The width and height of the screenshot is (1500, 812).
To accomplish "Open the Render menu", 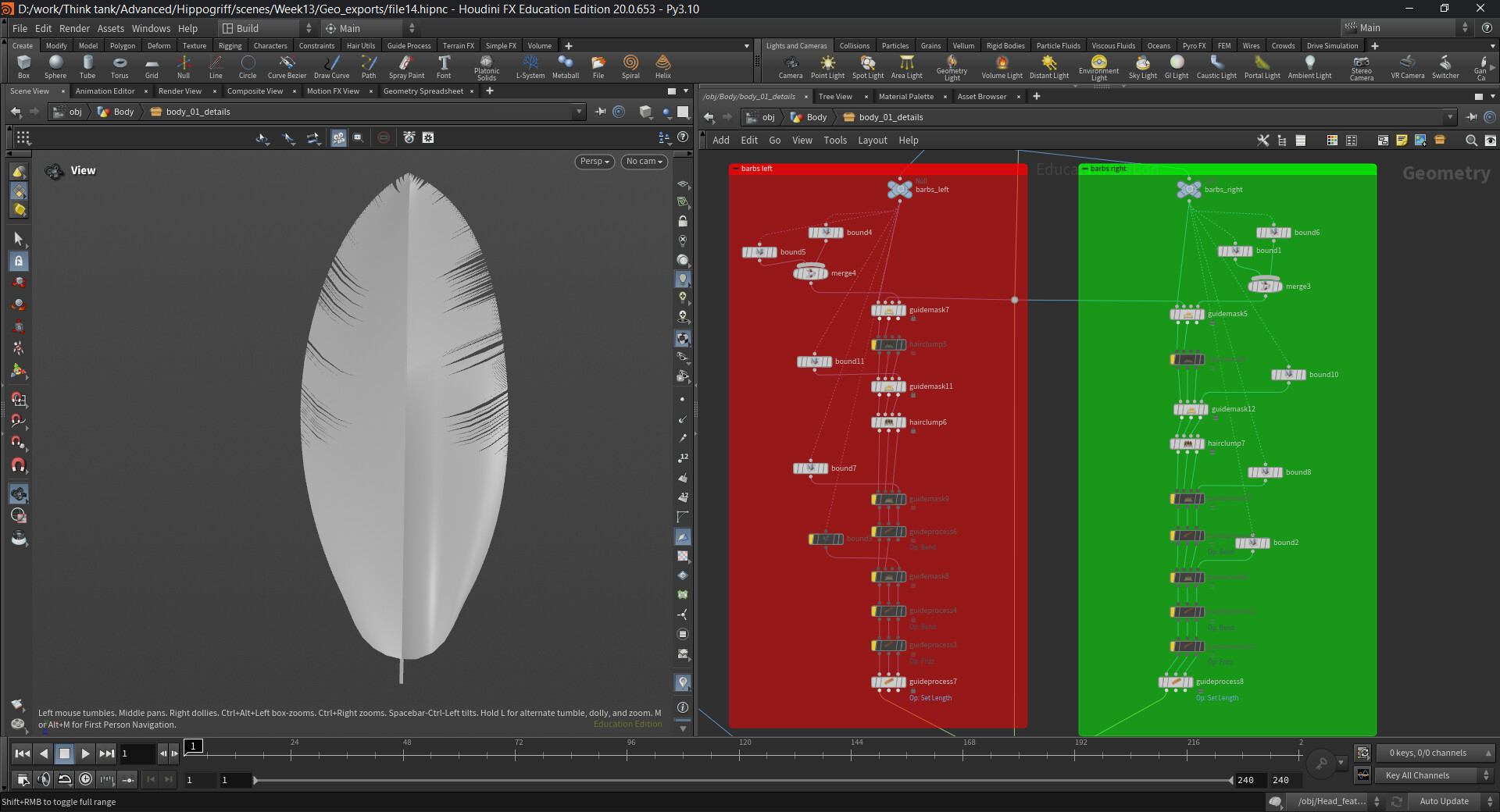I will tap(74, 28).
